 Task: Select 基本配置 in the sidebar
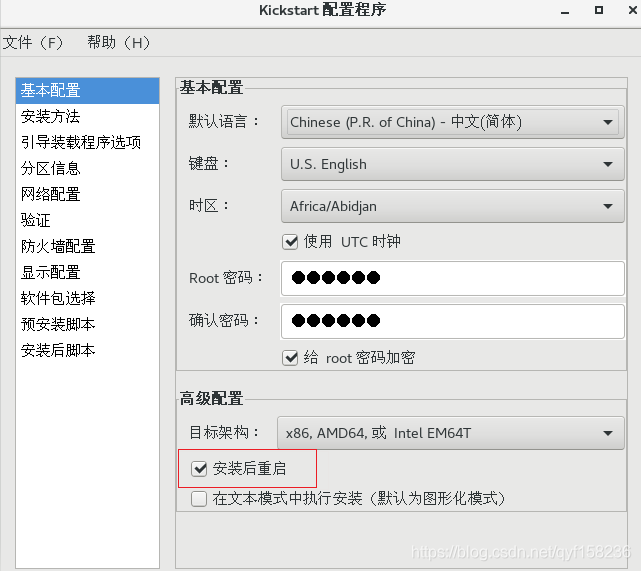[87, 91]
